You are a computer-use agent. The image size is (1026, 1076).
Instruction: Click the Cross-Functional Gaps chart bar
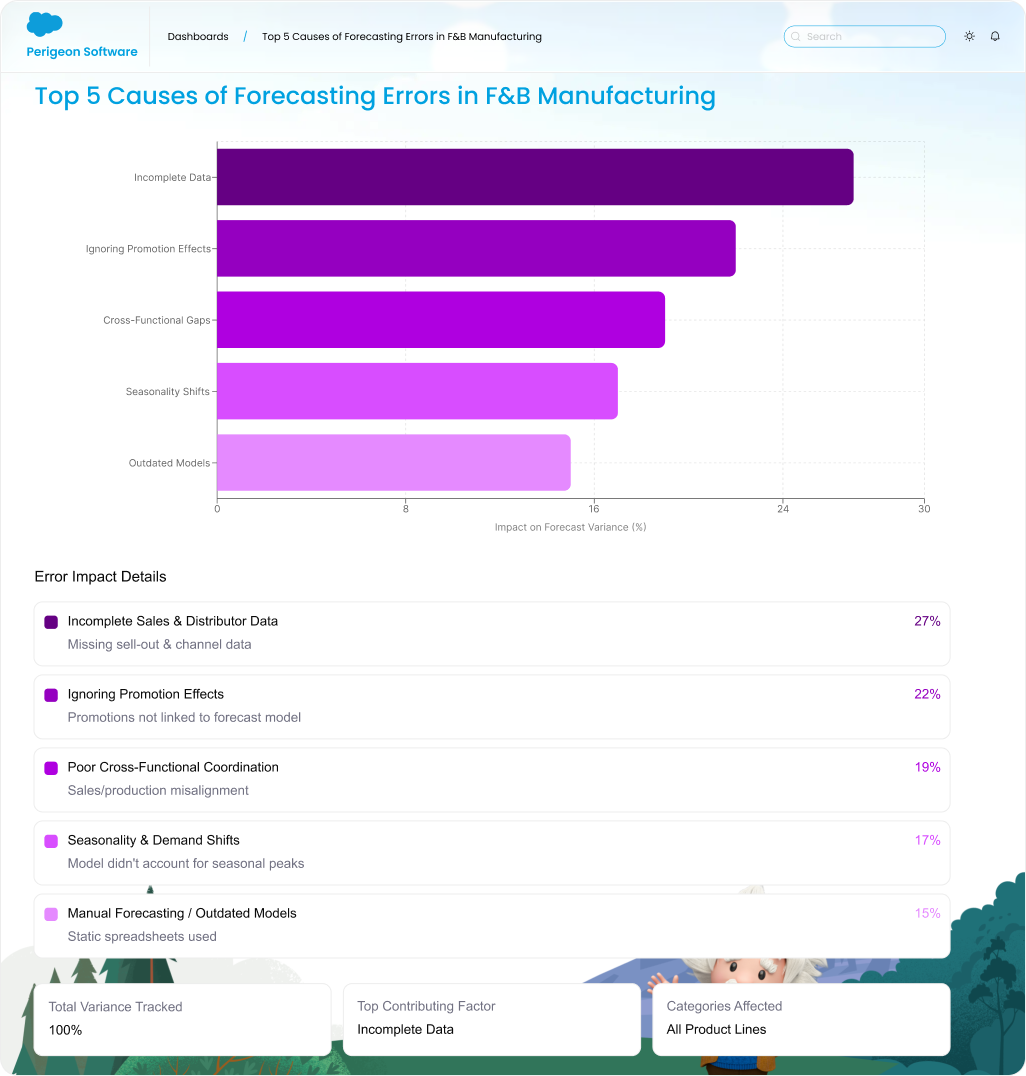point(440,320)
